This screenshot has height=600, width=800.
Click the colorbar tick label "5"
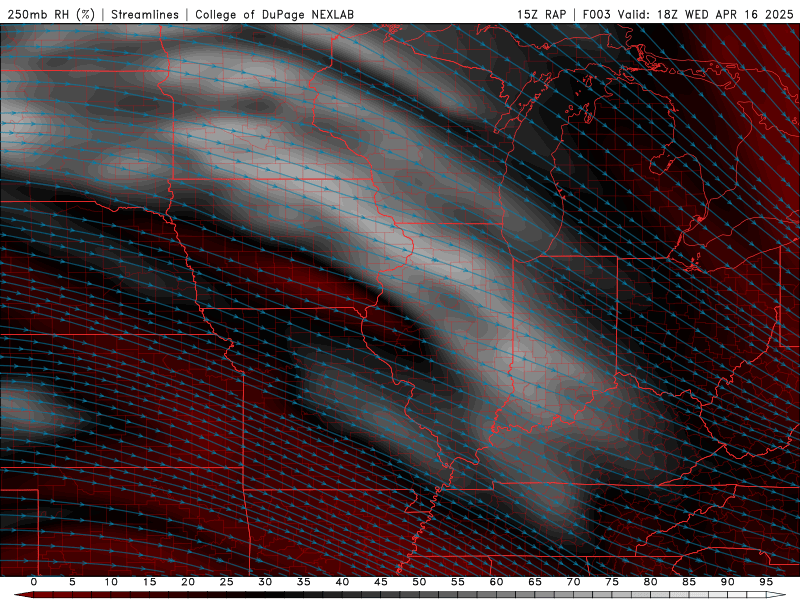(72, 582)
